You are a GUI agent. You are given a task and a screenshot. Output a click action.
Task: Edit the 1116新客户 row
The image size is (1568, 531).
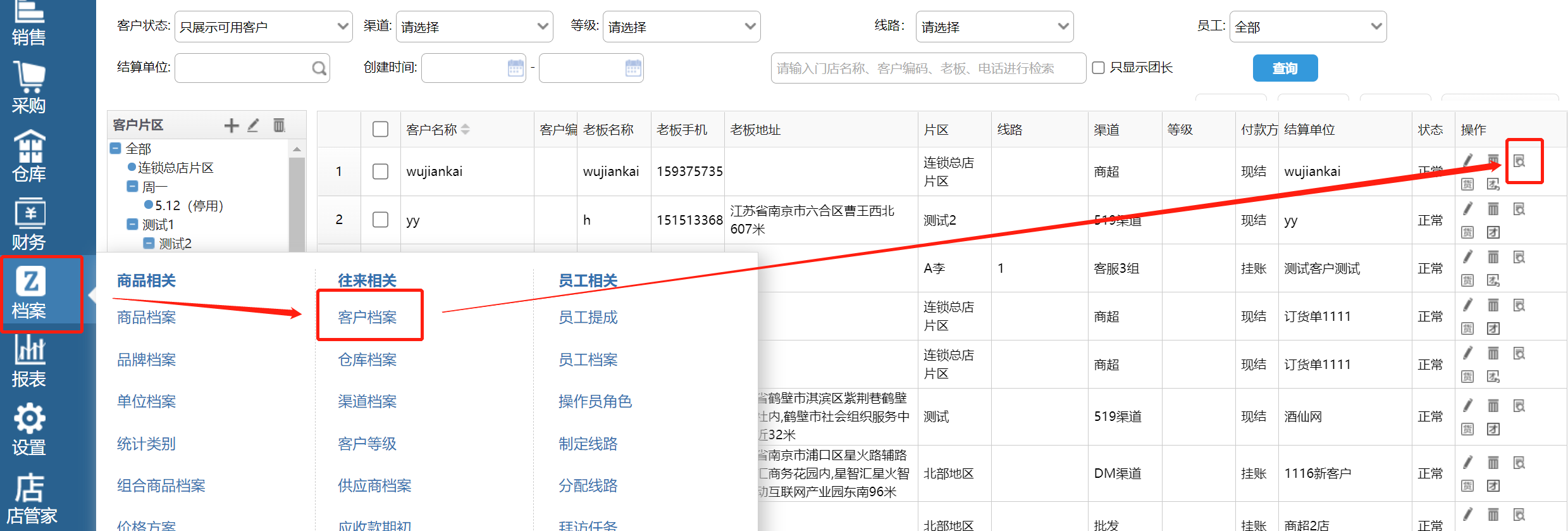[x=1468, y=462]
